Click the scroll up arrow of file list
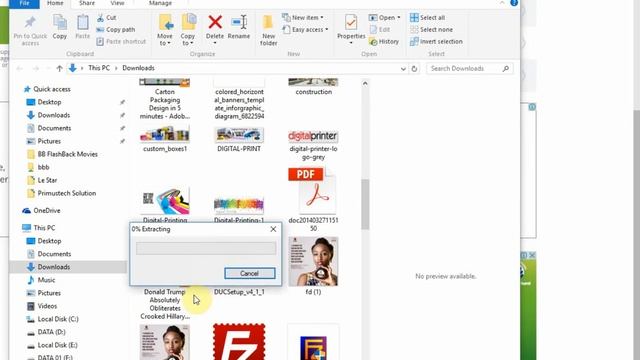Screen dimensions: 640x360 (x=365, y=84)
